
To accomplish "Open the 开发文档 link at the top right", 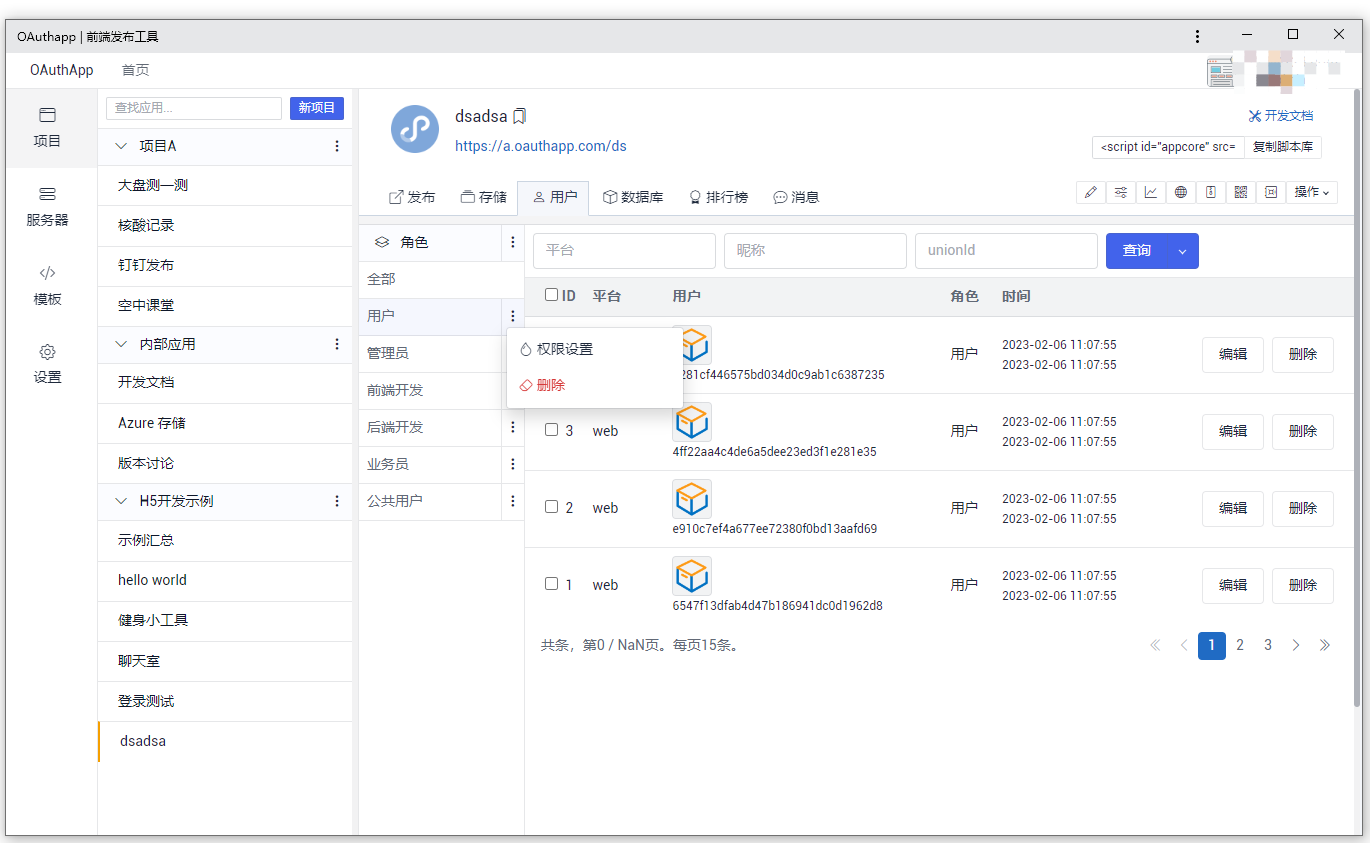I will coord(1281,116).
